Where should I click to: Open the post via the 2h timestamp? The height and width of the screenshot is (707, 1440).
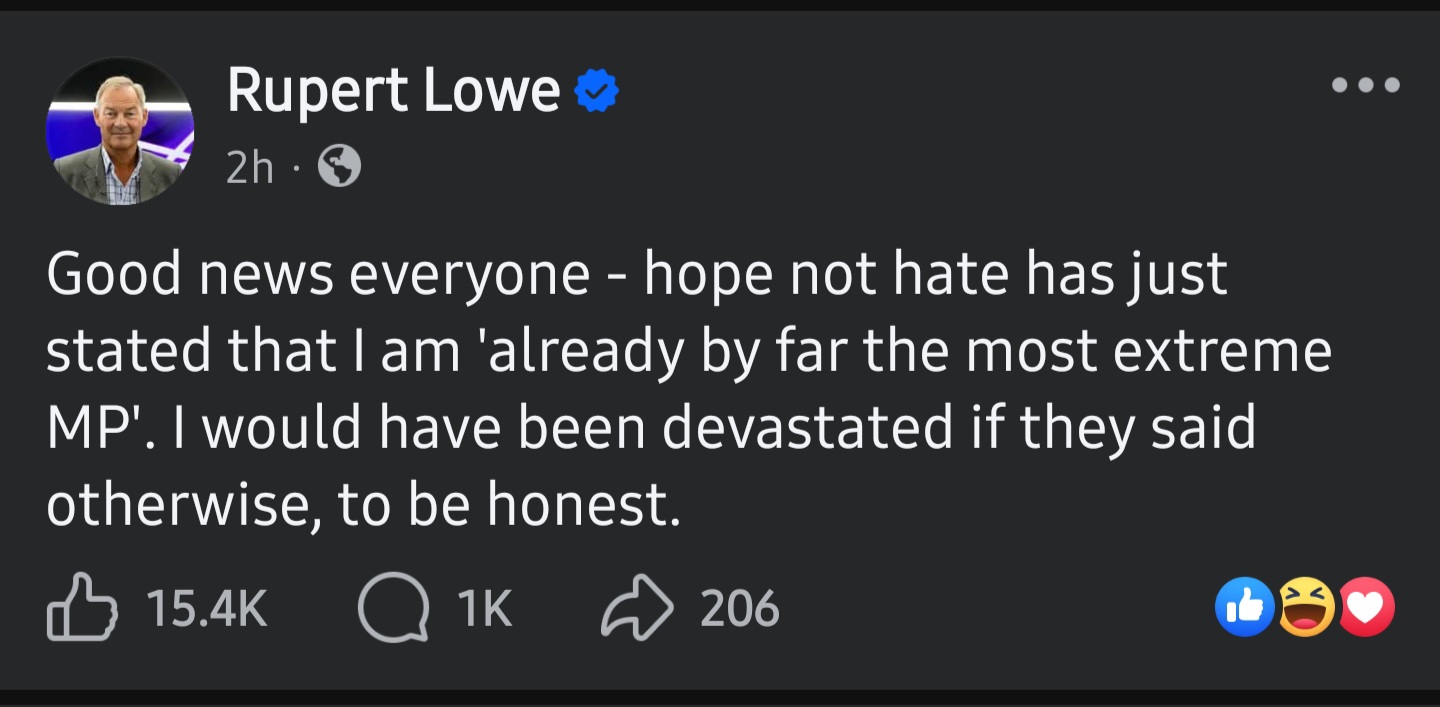tap(249, 168)
